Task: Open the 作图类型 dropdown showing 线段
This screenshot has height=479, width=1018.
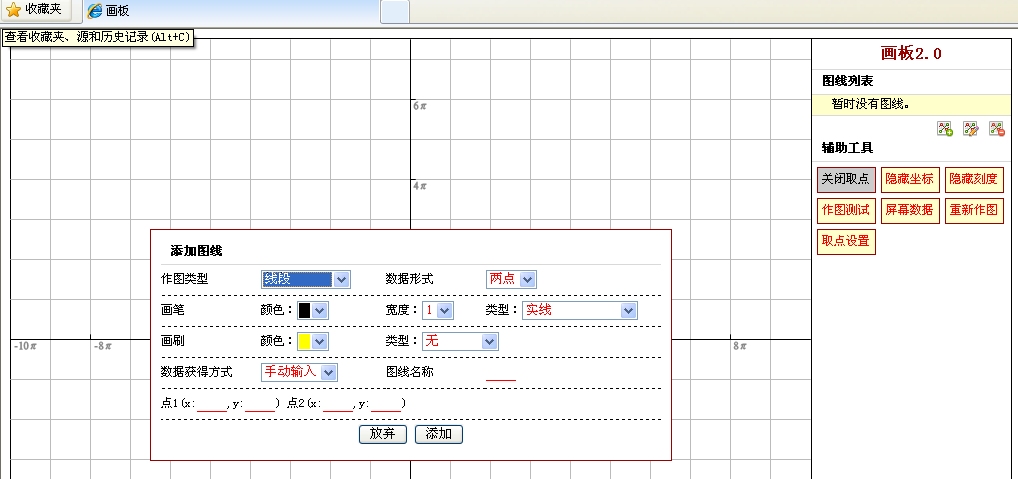Action: (305, 279)
